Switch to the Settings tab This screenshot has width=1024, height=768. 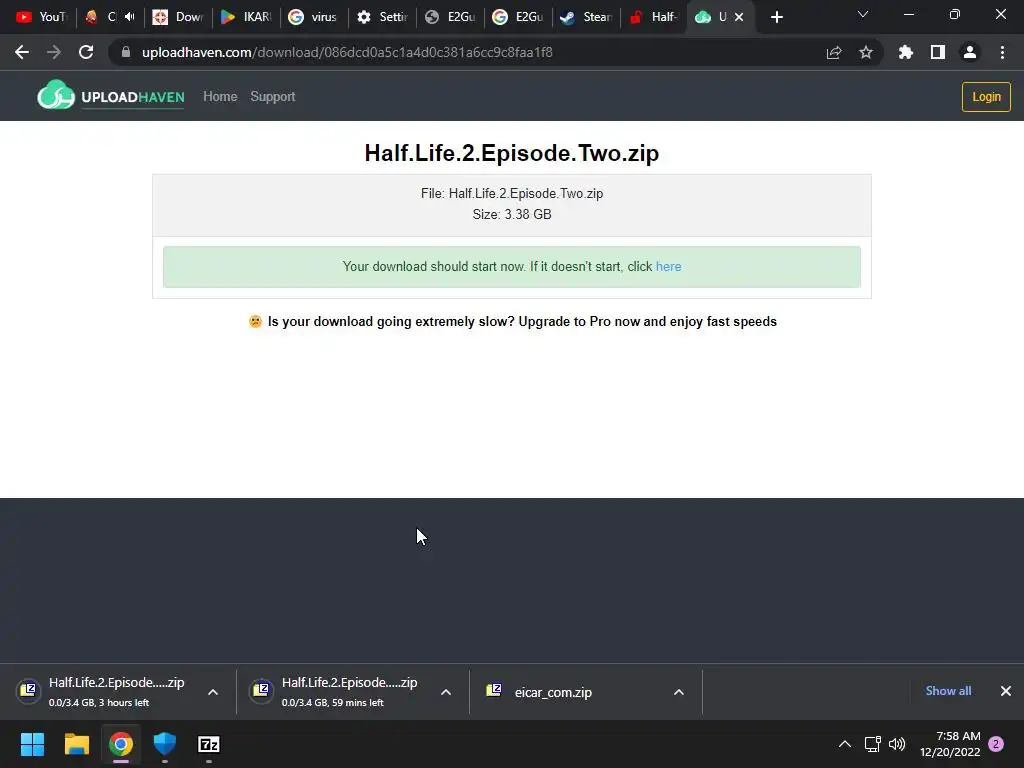(x=382, y=17)
